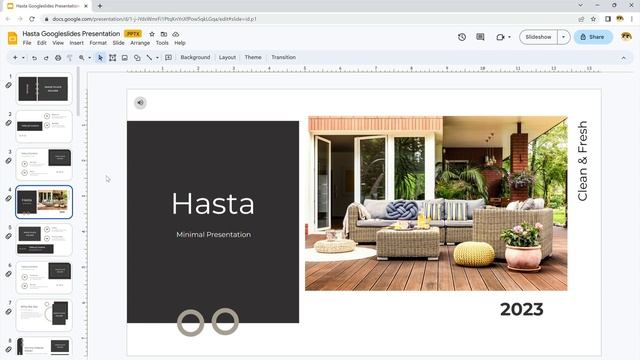
Task: Open the Slide menu
Action: point(118,43)
